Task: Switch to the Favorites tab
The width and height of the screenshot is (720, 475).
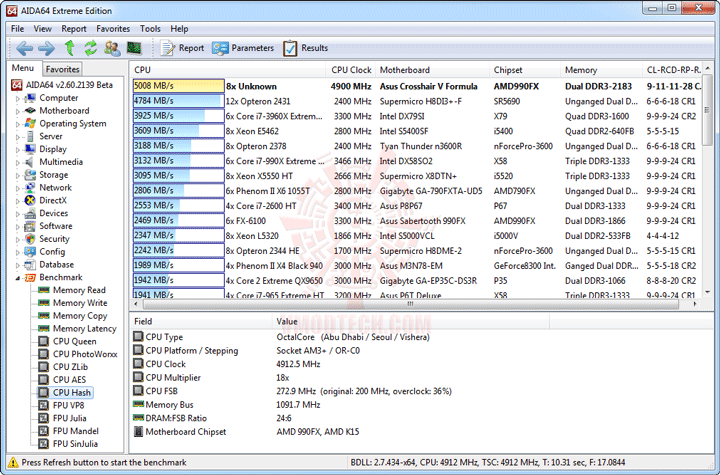Action: pos(62,69)
